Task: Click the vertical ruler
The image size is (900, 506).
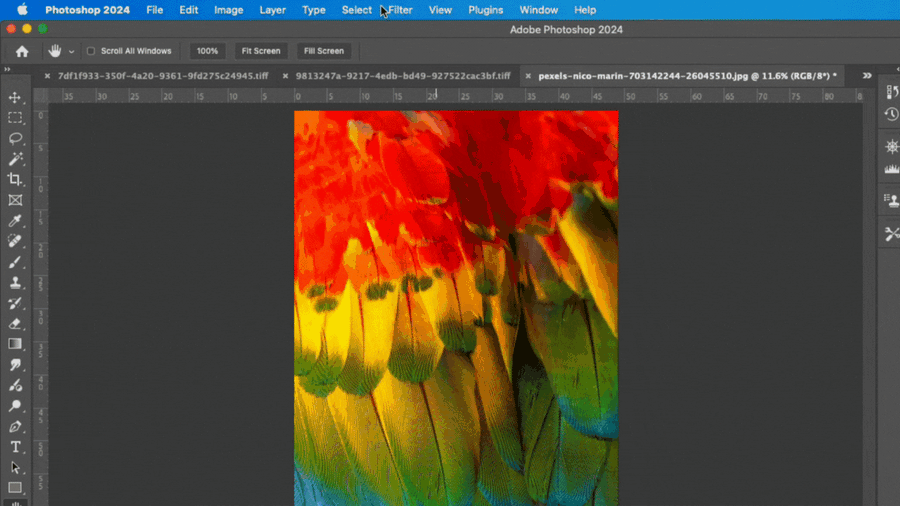Action: pos(41,304)
